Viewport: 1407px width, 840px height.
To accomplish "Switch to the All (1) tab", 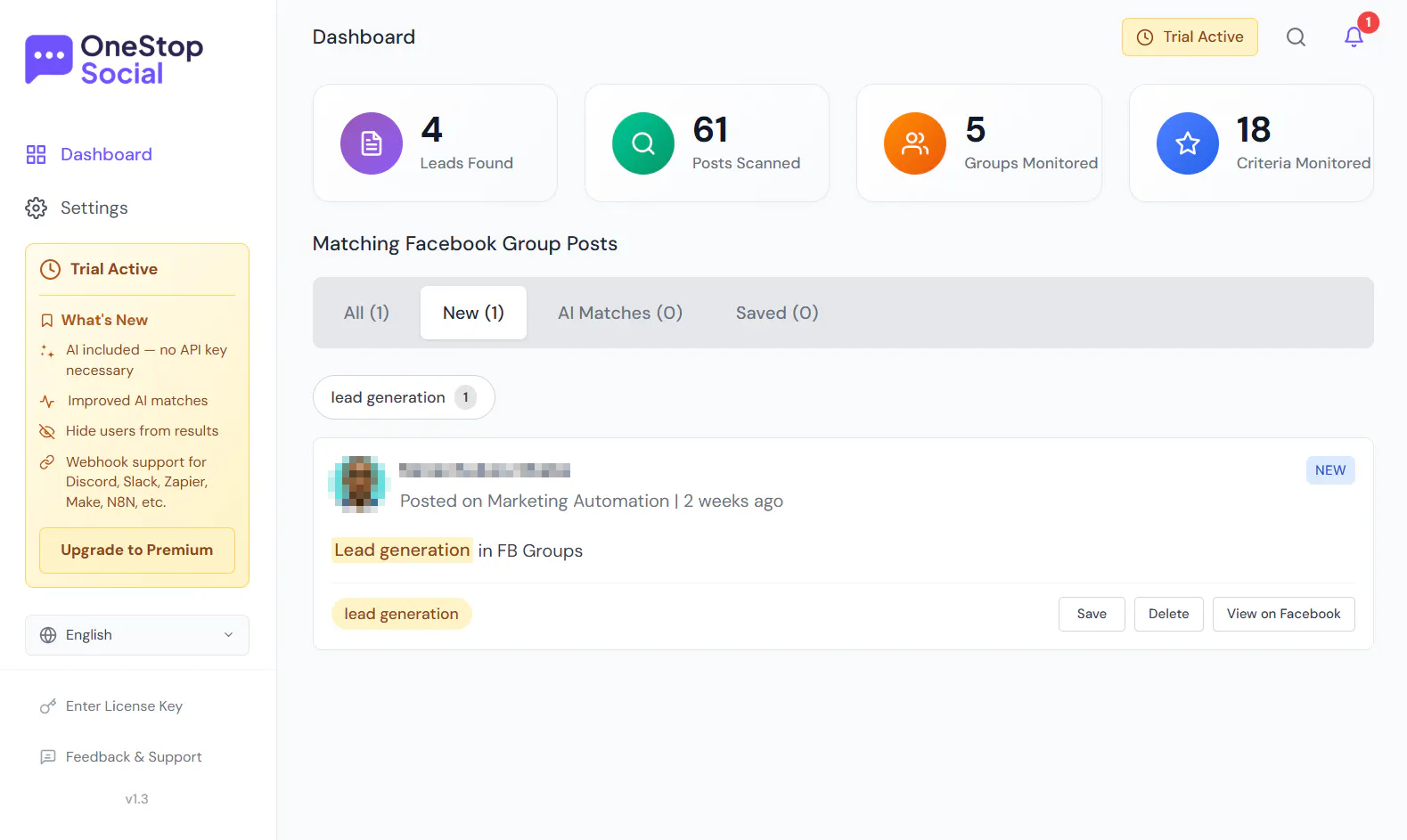I will pos(366,313).
